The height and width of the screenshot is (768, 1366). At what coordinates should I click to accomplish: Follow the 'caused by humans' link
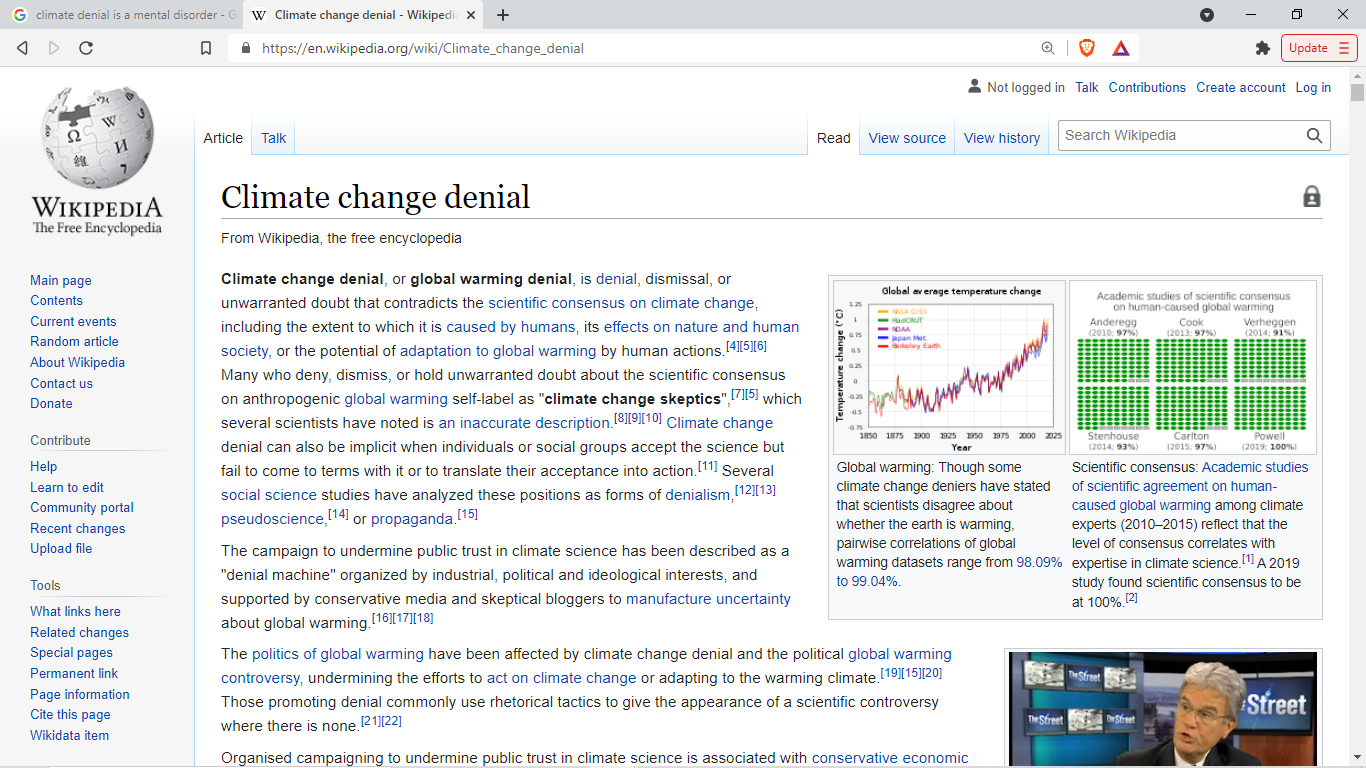point(511,327)
